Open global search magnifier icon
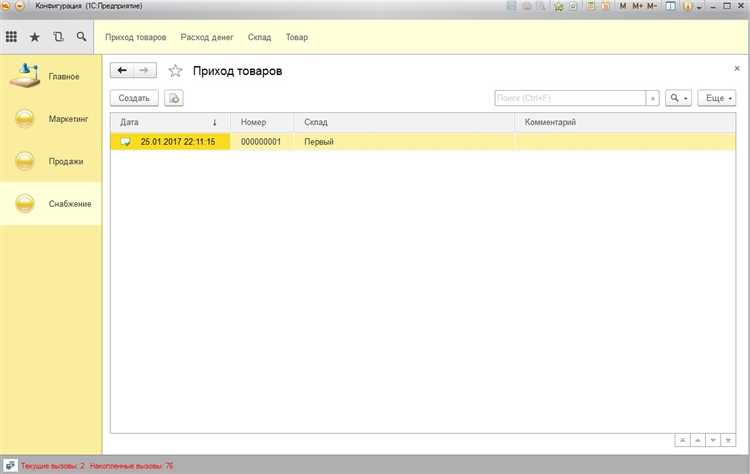The height and width of the screenshot is (474, 750). (x=81, y=36)
